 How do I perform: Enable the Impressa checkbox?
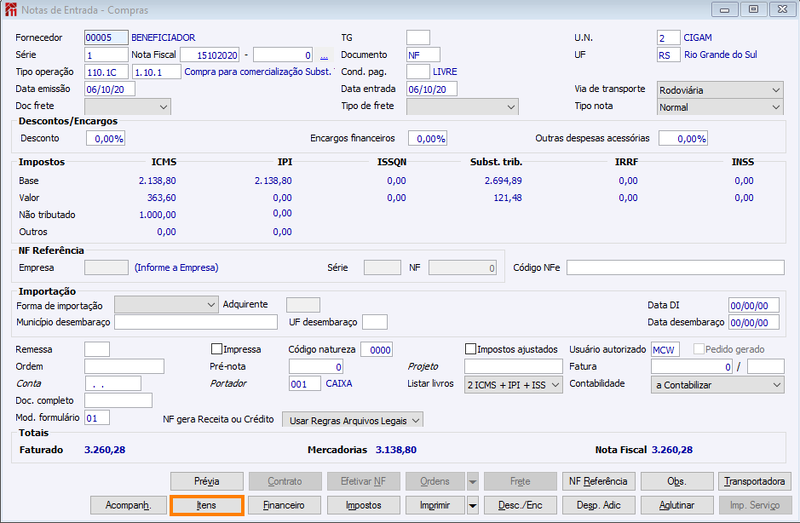[x=216, y=349]
